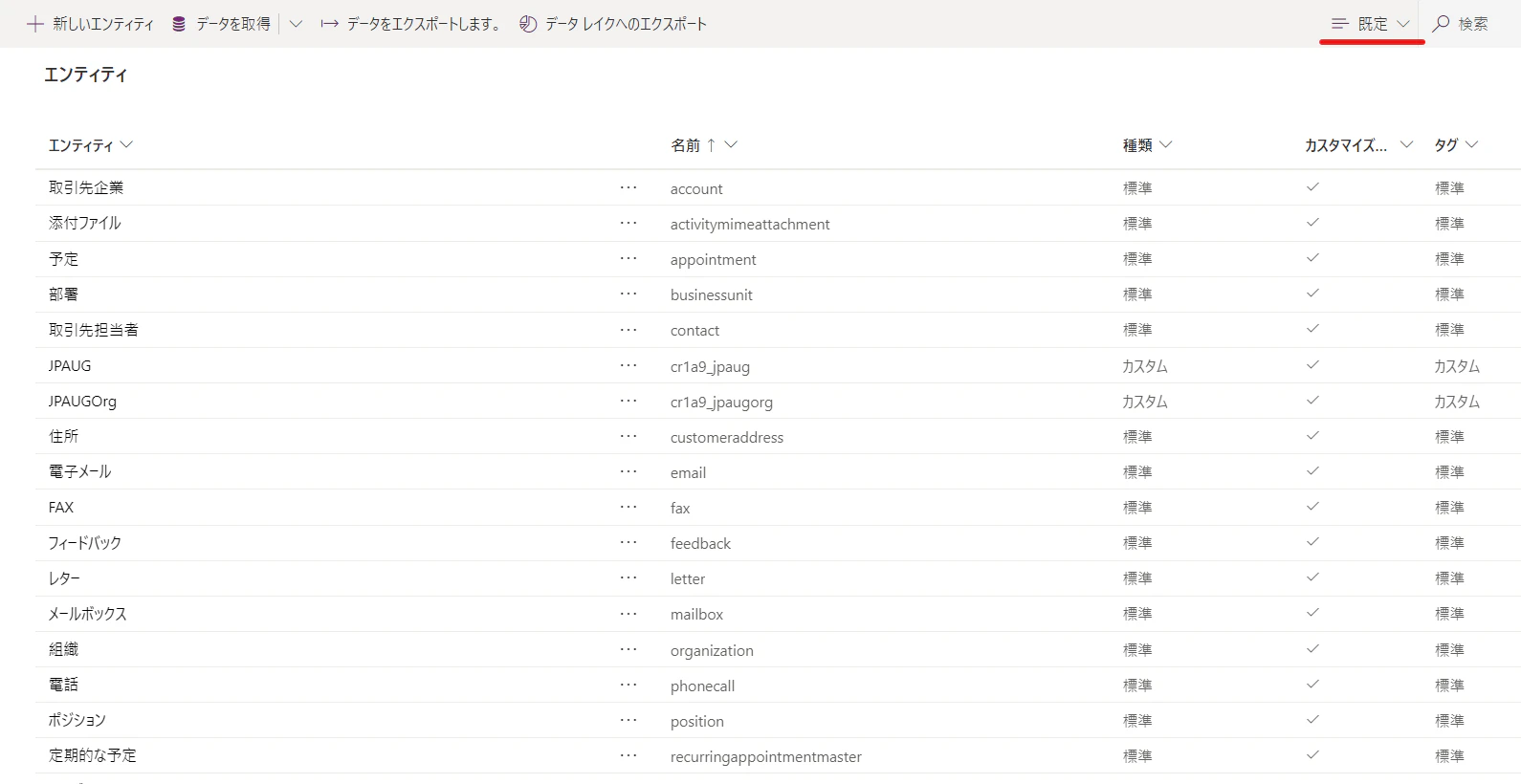
Task: Open the more options dots for 部署
Action: 628,294
